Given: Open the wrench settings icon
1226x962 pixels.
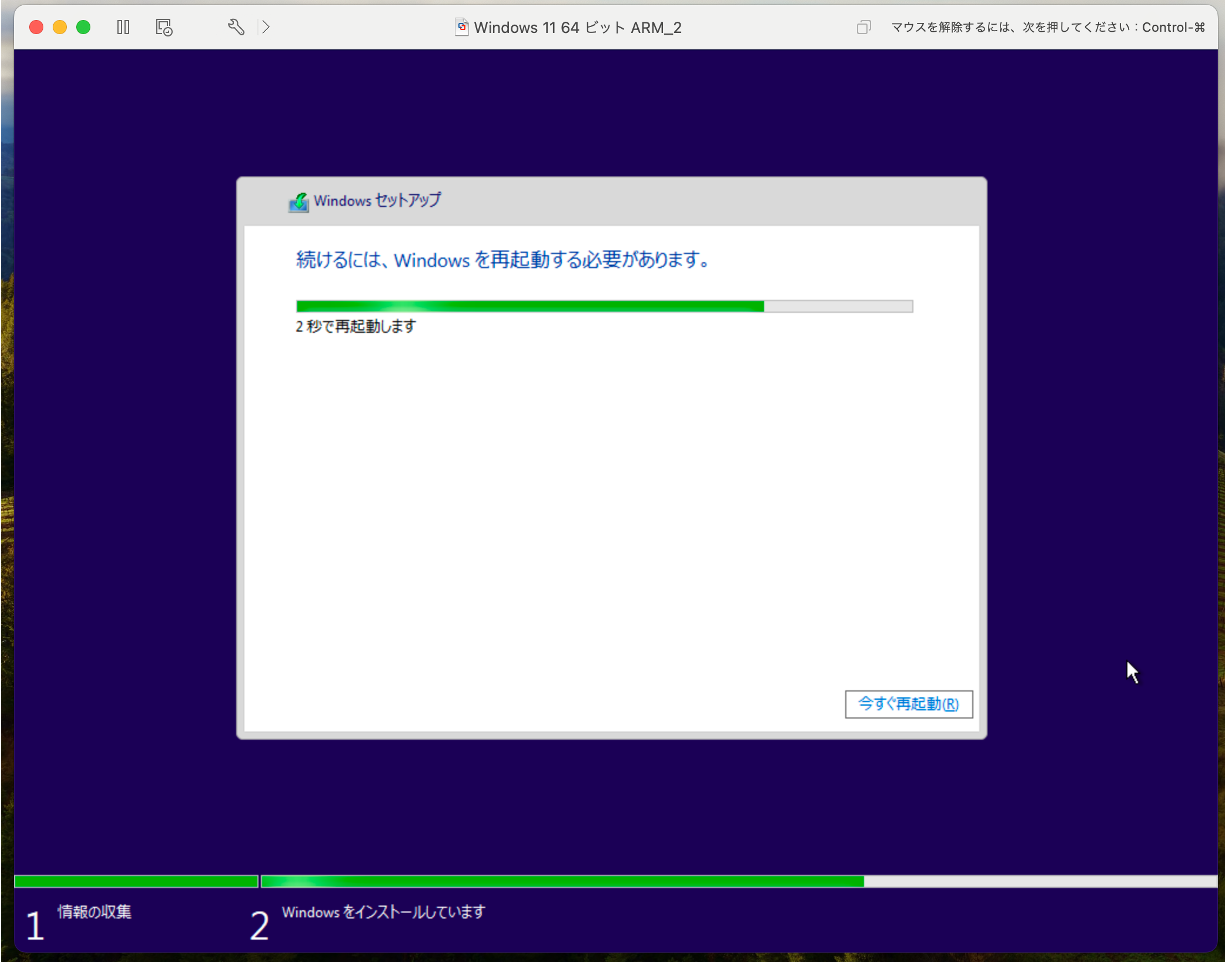Looking at the screenshot, I should pyautogui.click(x=237, y=27).
